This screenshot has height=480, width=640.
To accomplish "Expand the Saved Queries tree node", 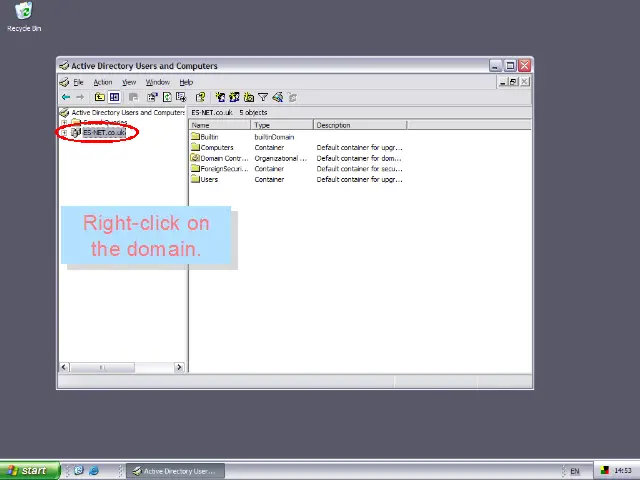I will 64,122.
